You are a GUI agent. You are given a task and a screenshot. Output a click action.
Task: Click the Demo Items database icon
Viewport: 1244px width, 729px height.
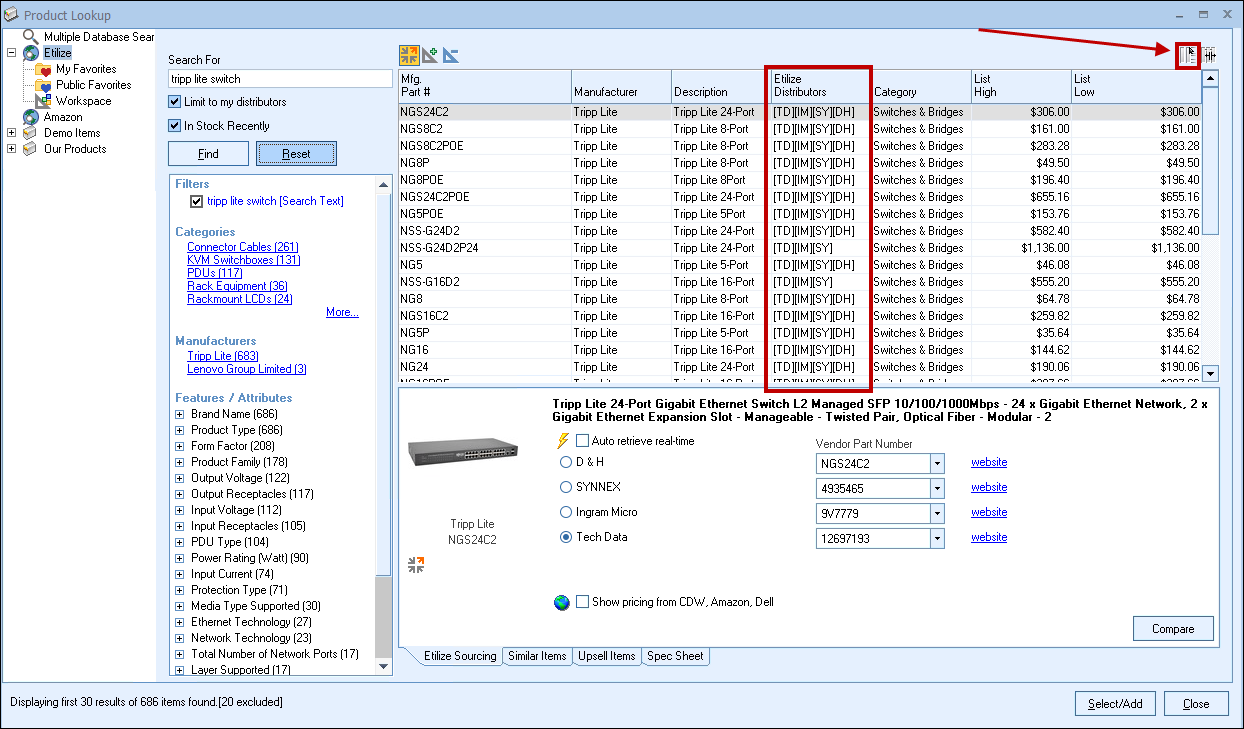coord(30,133)
